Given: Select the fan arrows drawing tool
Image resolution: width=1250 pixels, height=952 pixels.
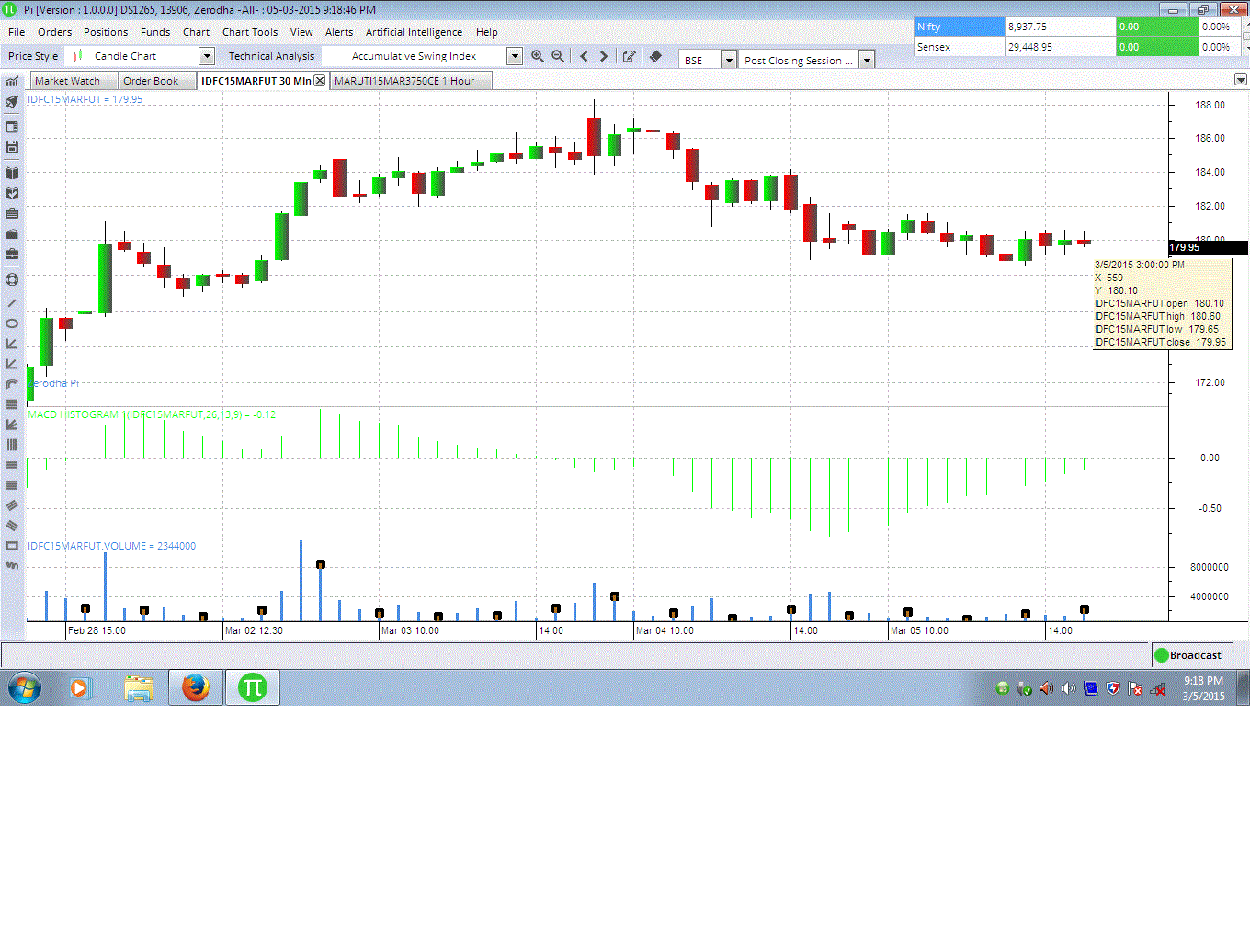Looking at the screenshot, I should [x=12, y=425].
